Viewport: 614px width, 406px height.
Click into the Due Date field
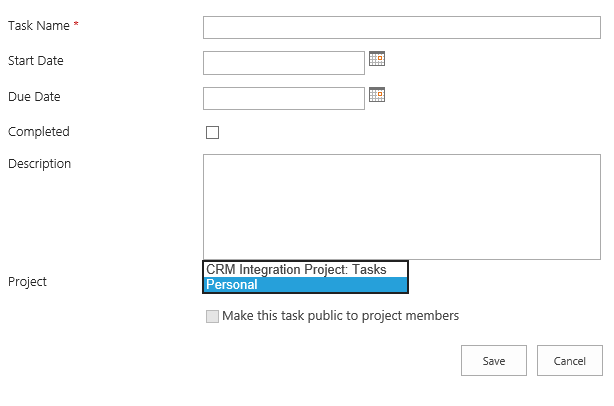[x=284, y=98]
